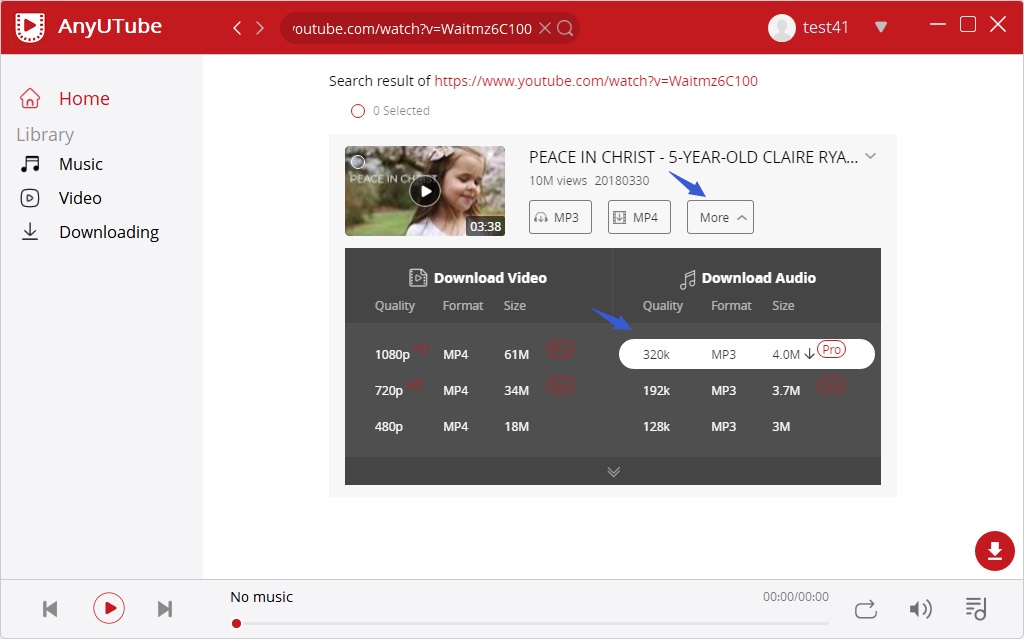The height and width of the screenshot is (639, 1024).
Task: Clear the search field with the X
Action: point(544,28)
